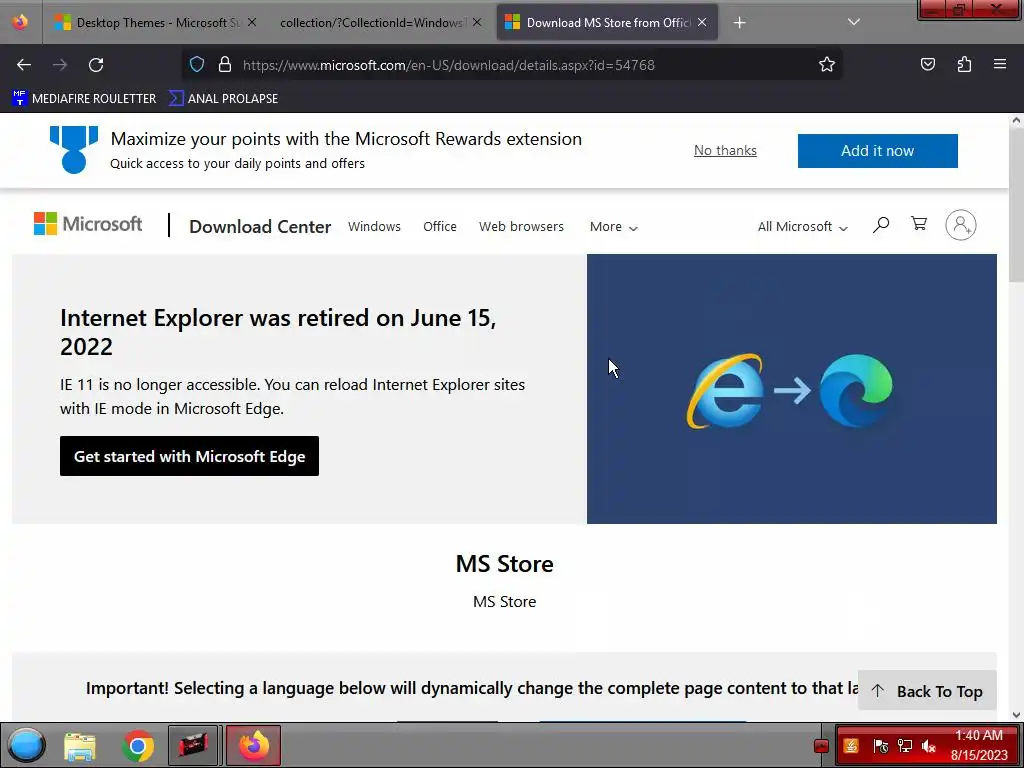Open the Office nav item

click(440, 227)
